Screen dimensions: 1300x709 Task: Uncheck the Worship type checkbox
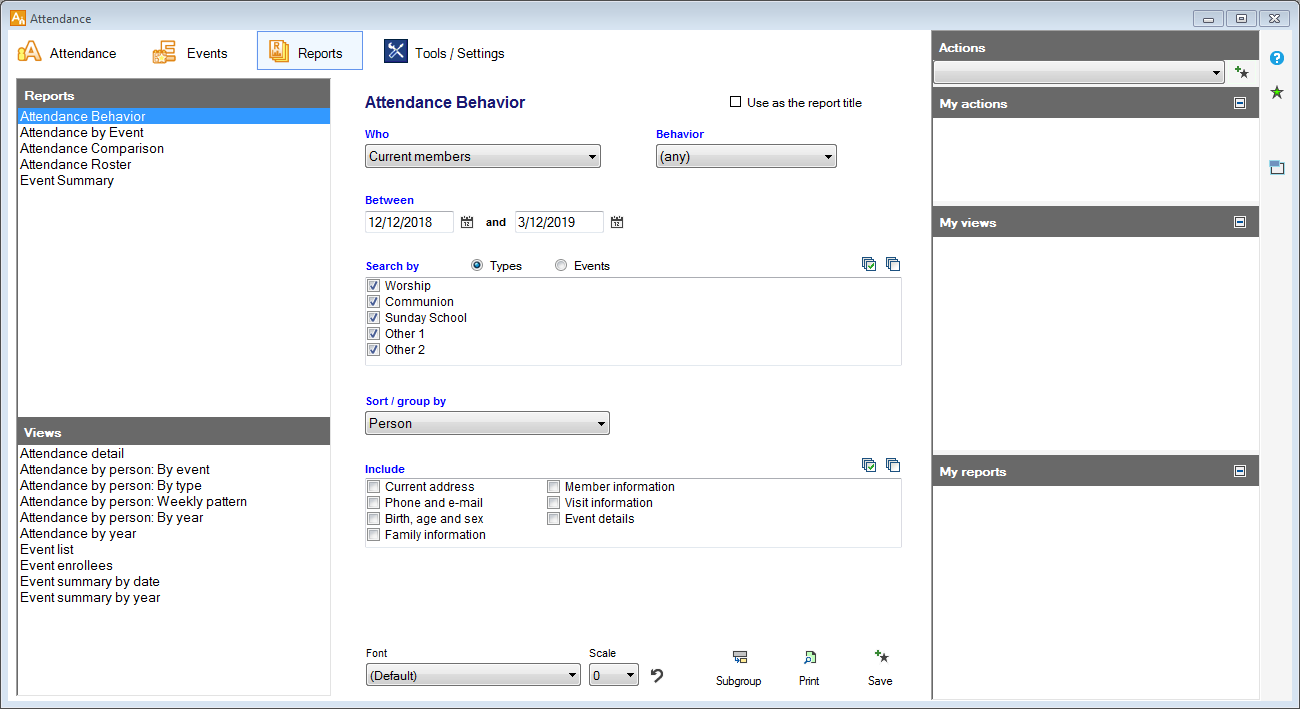(x=374, y=286)
